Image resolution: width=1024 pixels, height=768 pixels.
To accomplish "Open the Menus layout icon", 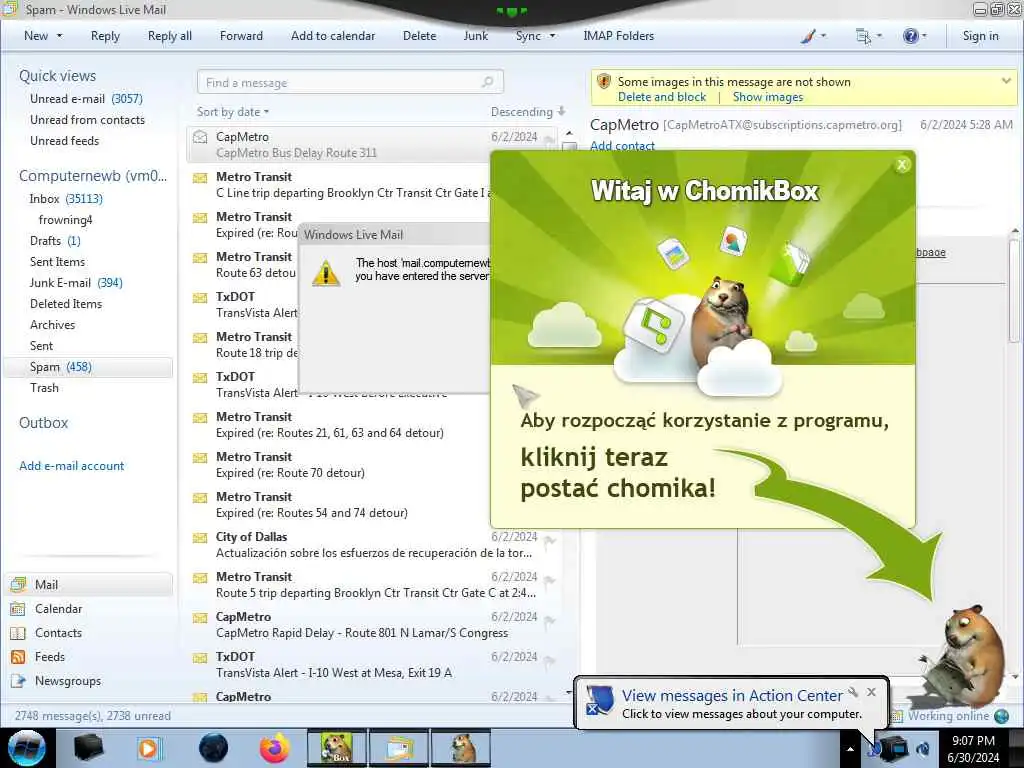I will pos(863,36).
